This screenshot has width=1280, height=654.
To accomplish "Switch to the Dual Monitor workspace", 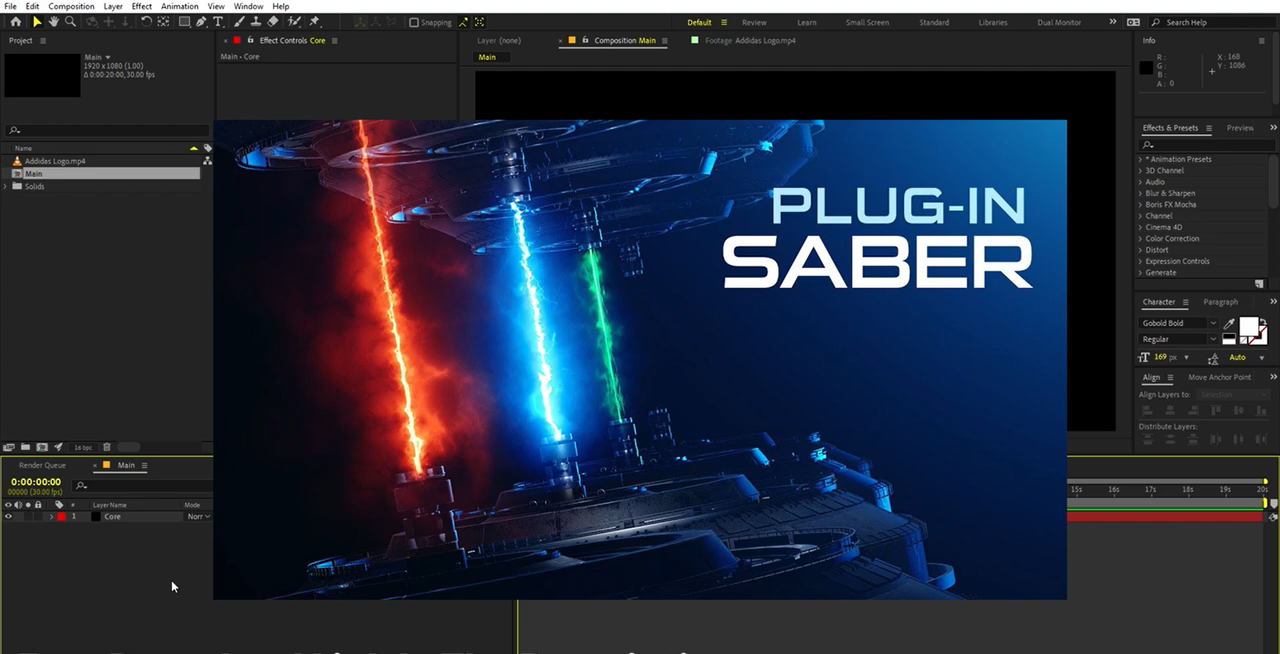I will [x=1059, y=22].
